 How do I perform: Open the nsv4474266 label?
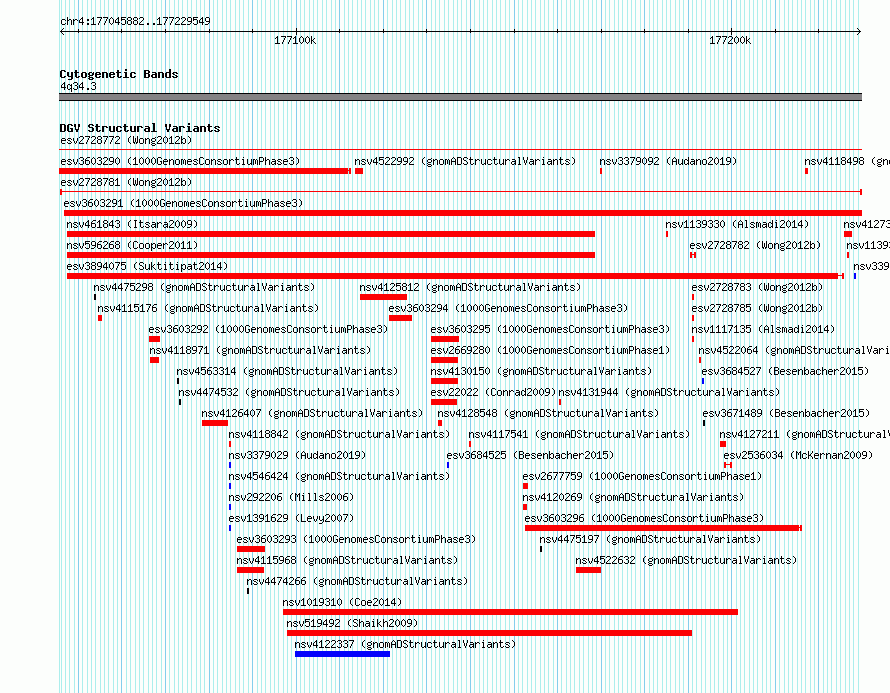click(357, 581)
